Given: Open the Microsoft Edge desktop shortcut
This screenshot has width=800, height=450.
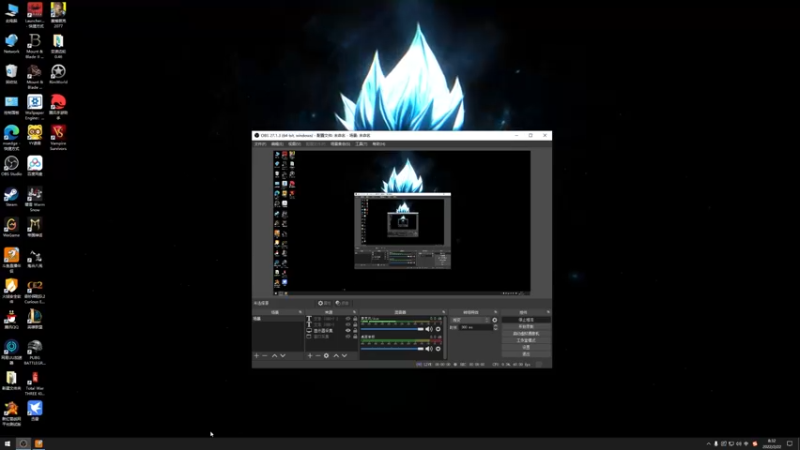Looking at the screenshot, I should click(11, 138).
